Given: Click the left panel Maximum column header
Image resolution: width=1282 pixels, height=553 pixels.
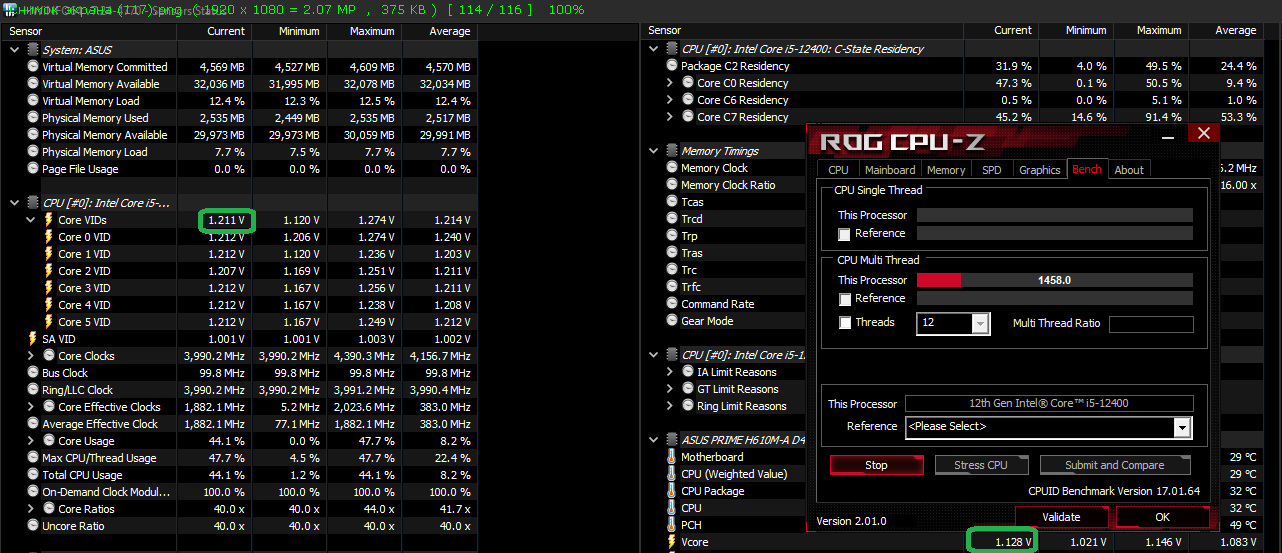Looking at the screenshot, I should point(366,31).
